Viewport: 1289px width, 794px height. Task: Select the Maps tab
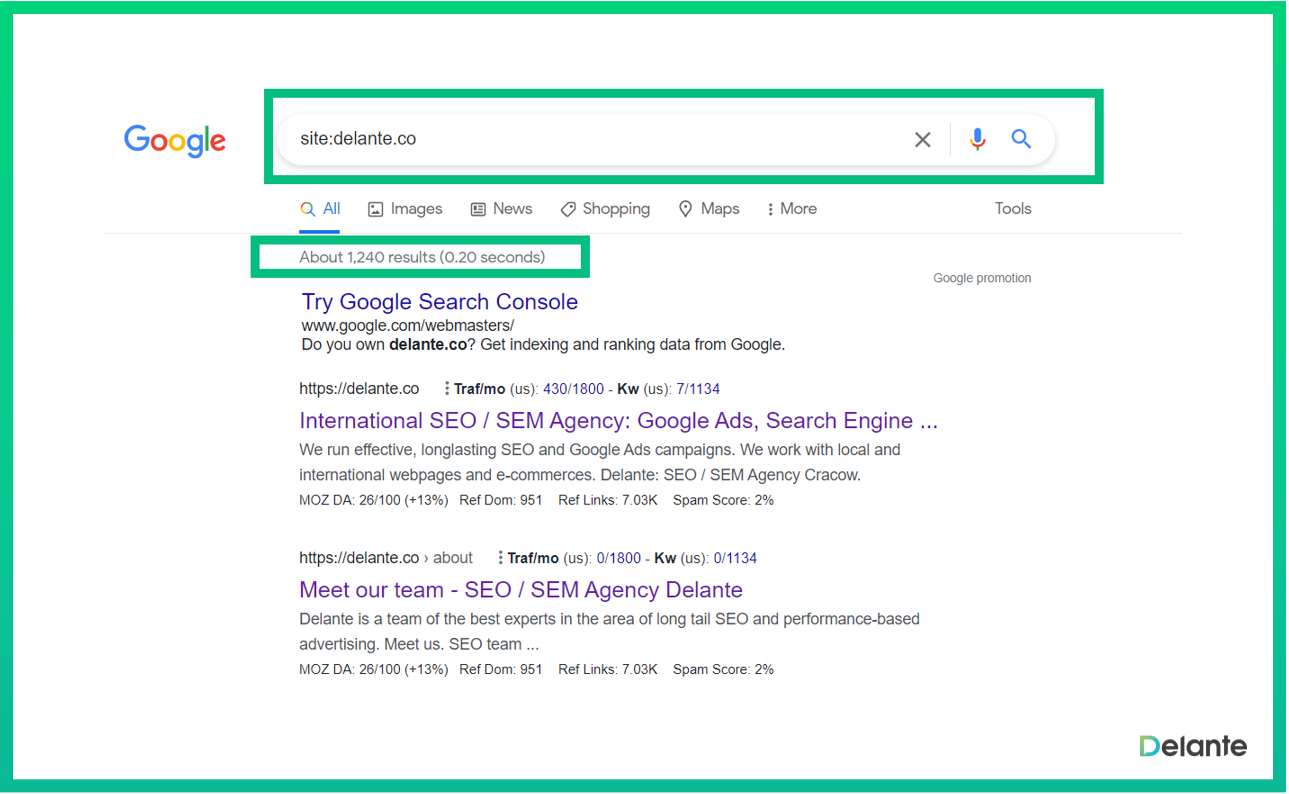(x=709, y=209)
